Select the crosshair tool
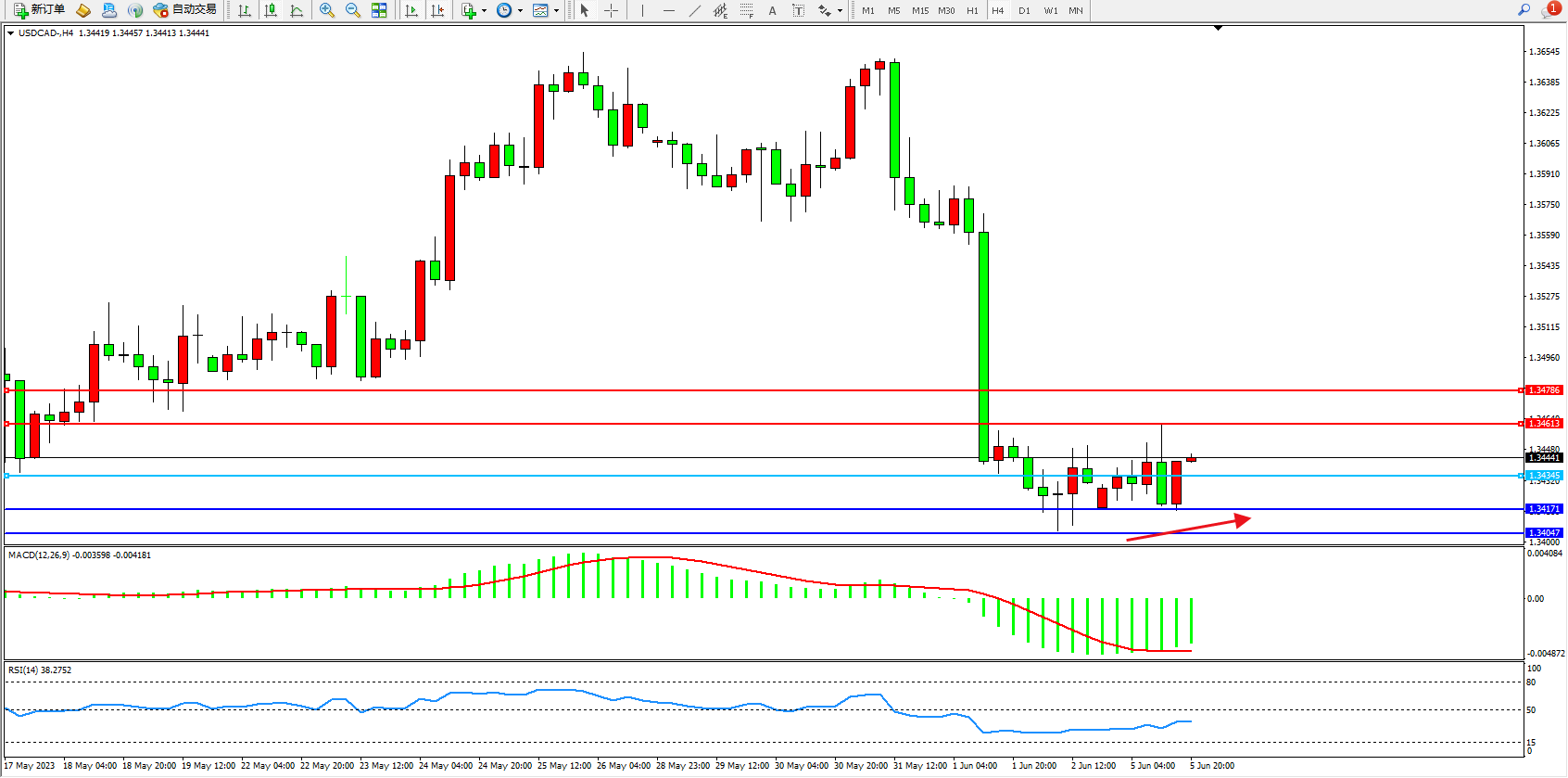 click(x=612, y=10)
